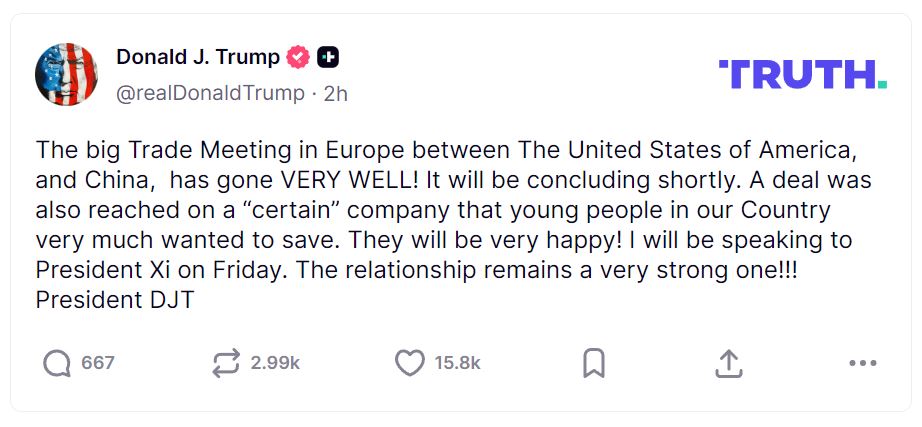View the 15.8k likes count
The height and width of the screenshot is (427, 922).
point(457,363)
